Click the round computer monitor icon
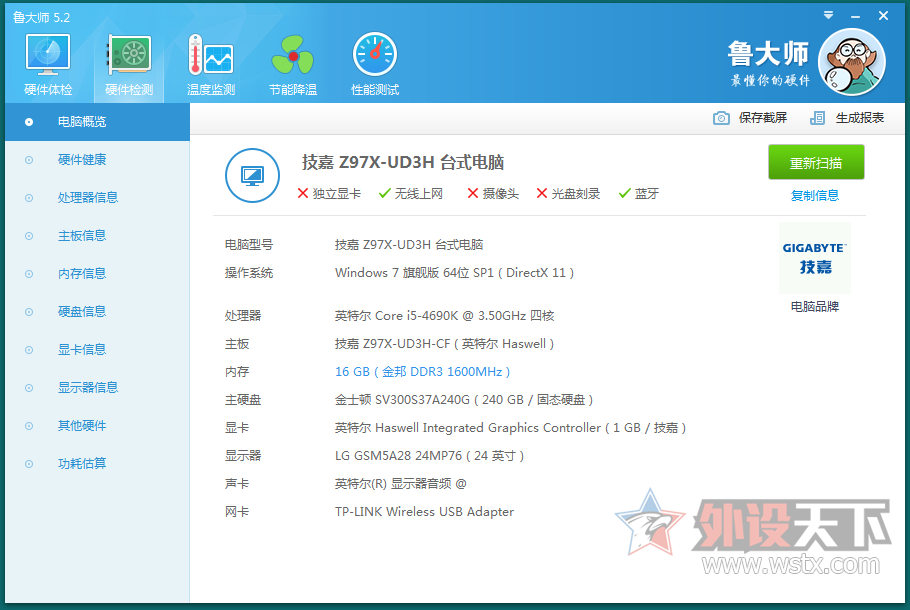This screenshot has height=610, width=910. pyautogui.click(x=252, y=175)
